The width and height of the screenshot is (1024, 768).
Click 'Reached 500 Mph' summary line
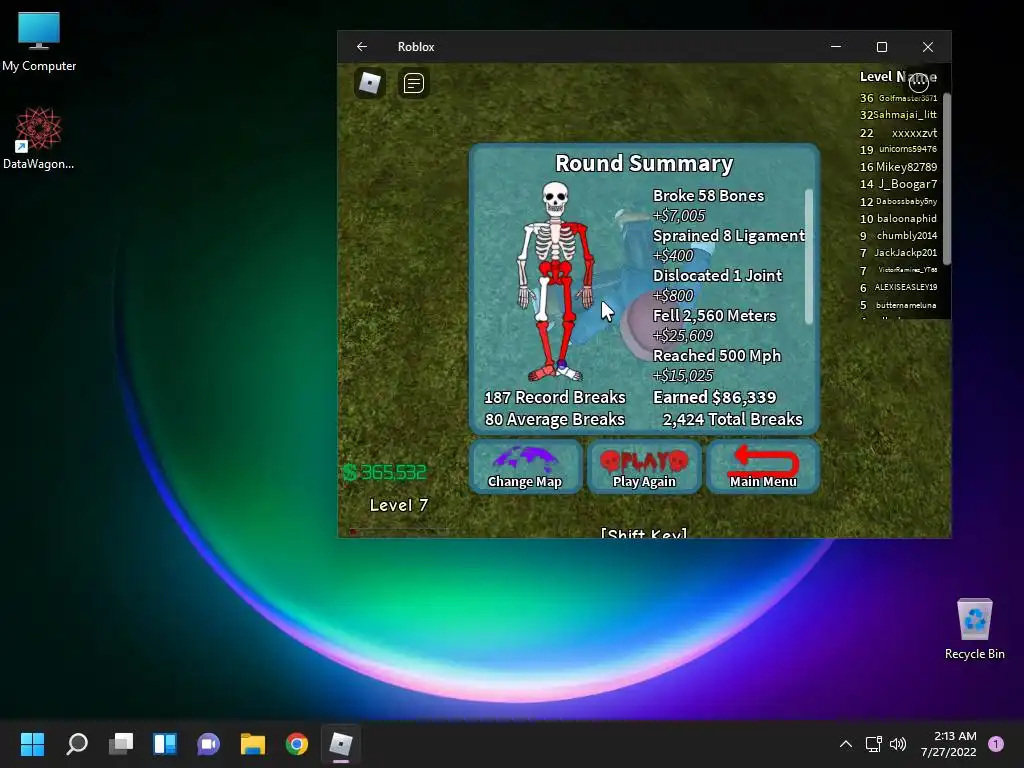coord(716,356)
